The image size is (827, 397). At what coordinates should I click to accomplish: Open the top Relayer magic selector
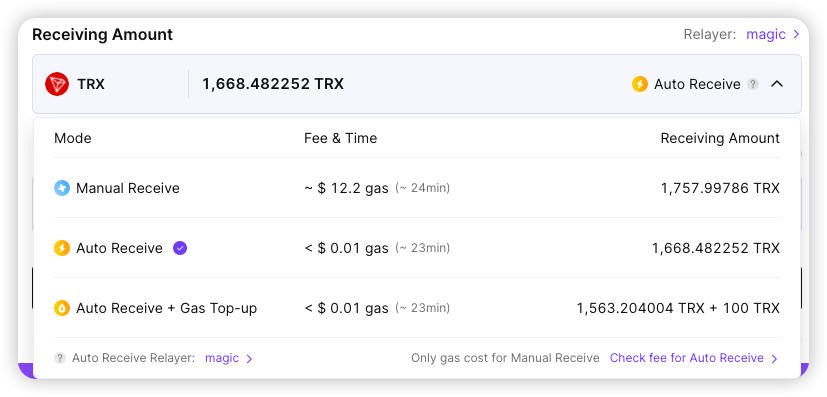773,35
